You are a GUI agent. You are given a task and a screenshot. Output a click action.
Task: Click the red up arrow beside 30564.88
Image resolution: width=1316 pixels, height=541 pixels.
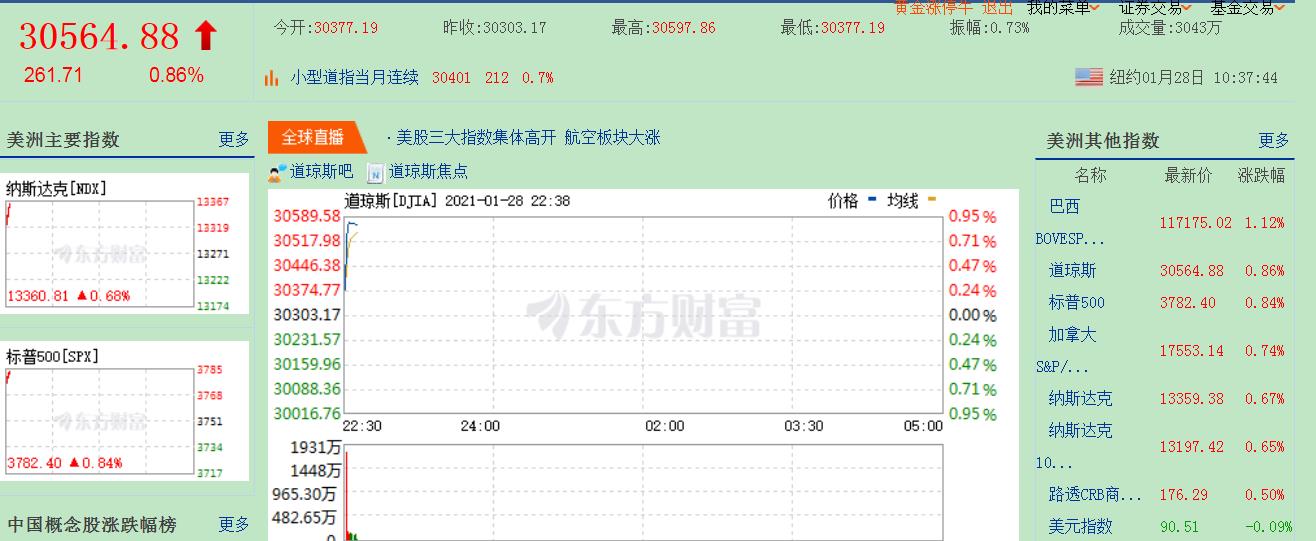205,37
